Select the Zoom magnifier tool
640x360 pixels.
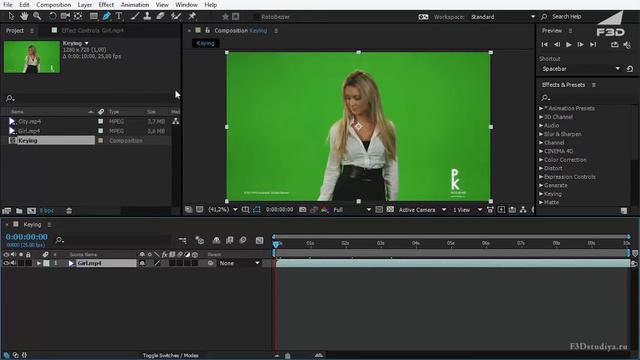[37, 16]
